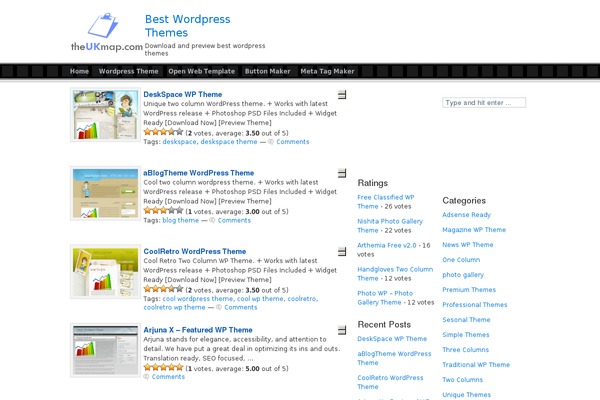Open Button Maker in navigation bar
This screenshot has width=600, height=400.
point(267,71)
